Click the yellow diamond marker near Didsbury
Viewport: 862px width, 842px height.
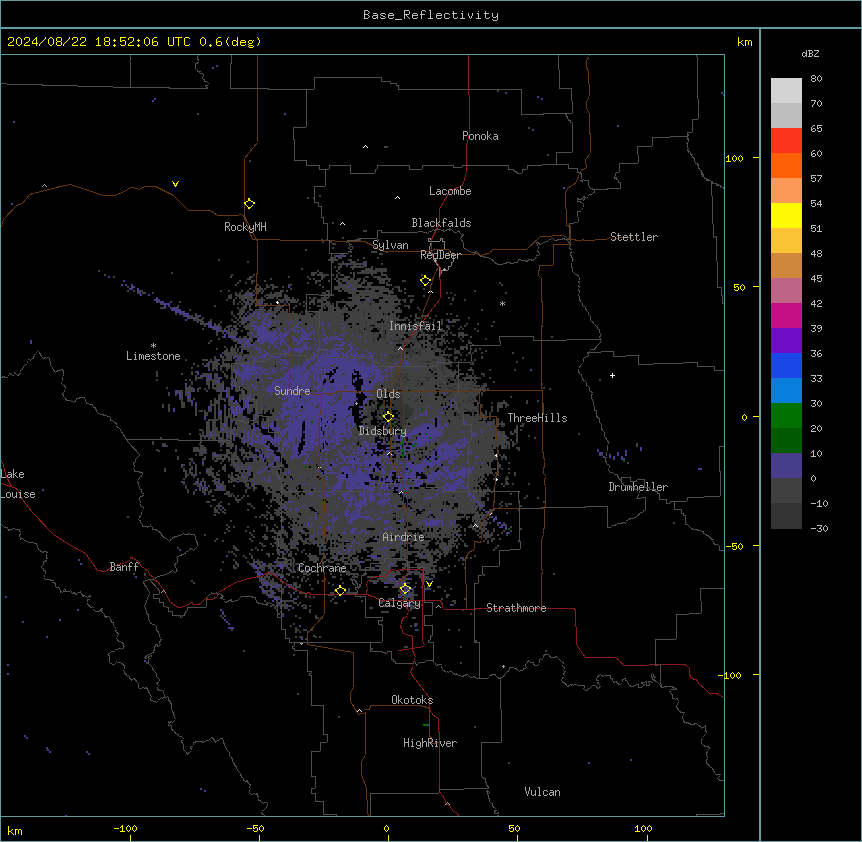[388, 417]
